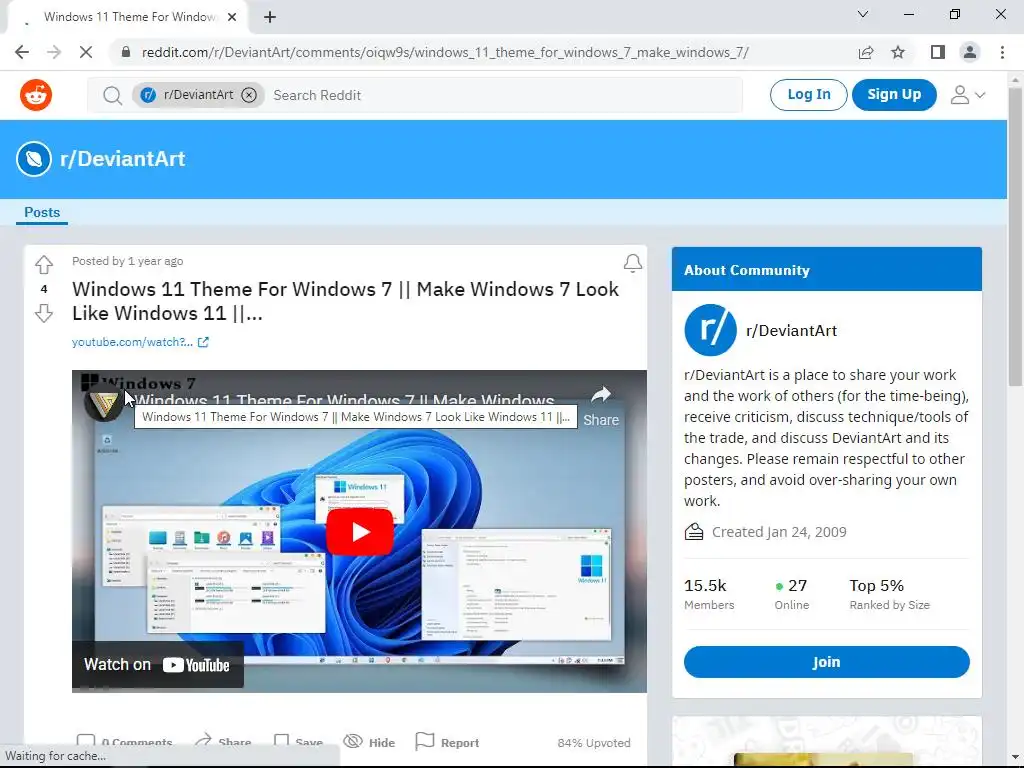Click the 84% Upvoted text
Viewport: 1024px width, 768px height.
coord(594,743)
